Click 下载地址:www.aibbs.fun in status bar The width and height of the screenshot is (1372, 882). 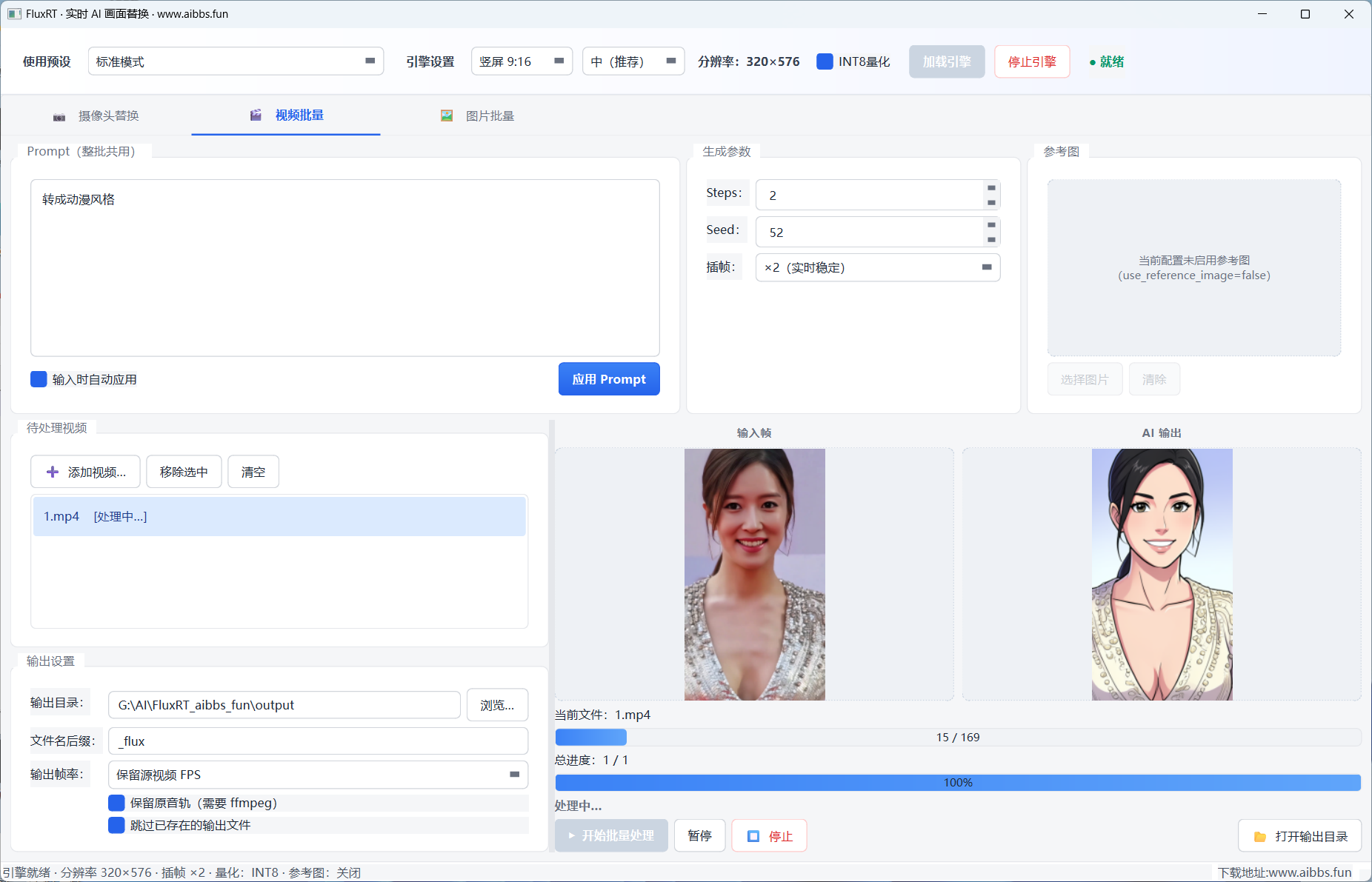point(1285,872)
